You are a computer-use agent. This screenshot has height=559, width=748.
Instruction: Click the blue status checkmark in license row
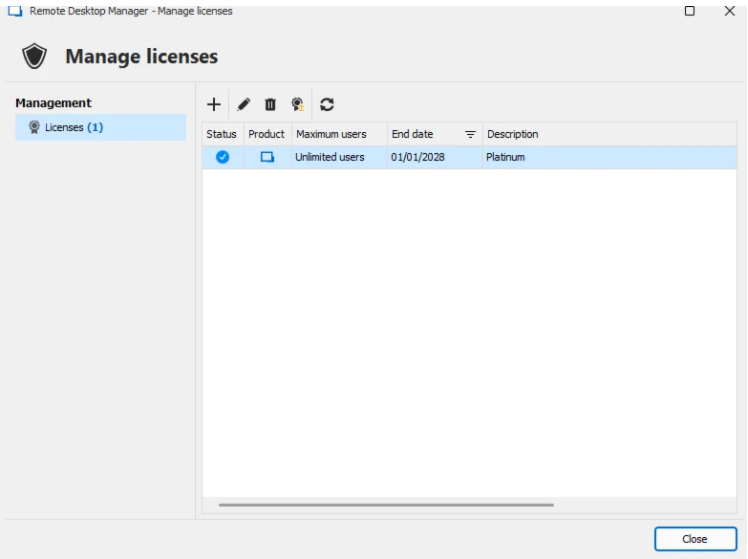tap(222, 157)
